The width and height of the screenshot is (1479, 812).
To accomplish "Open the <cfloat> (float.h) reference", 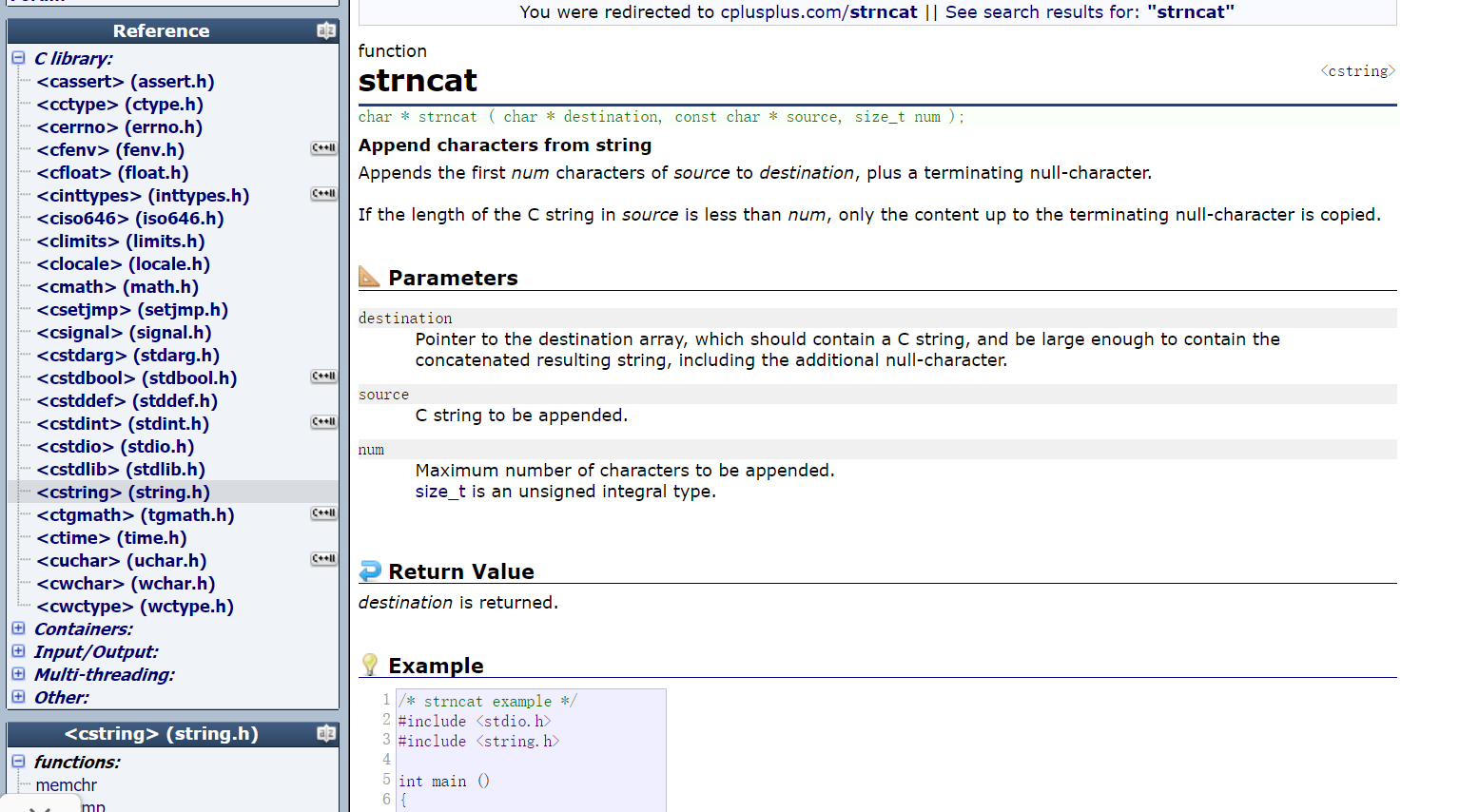I will [112, 173].
